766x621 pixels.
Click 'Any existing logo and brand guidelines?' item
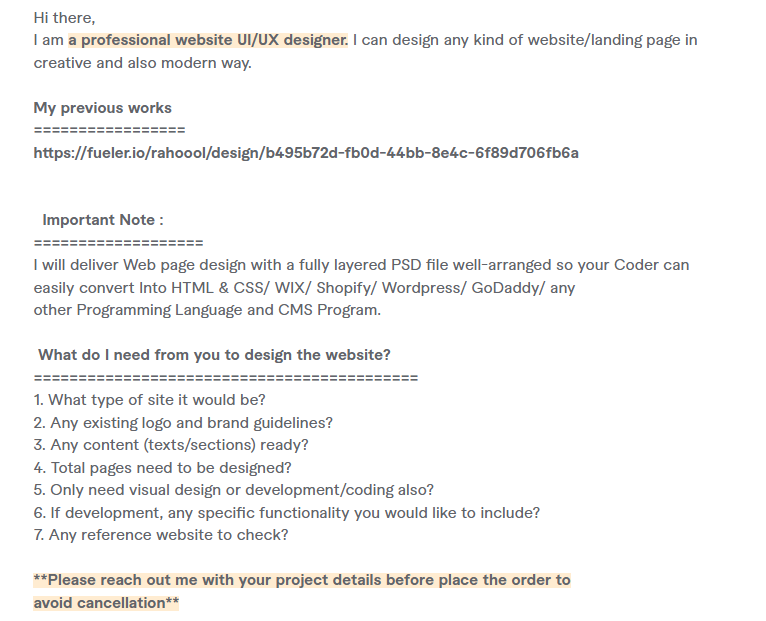click(183, 423)
